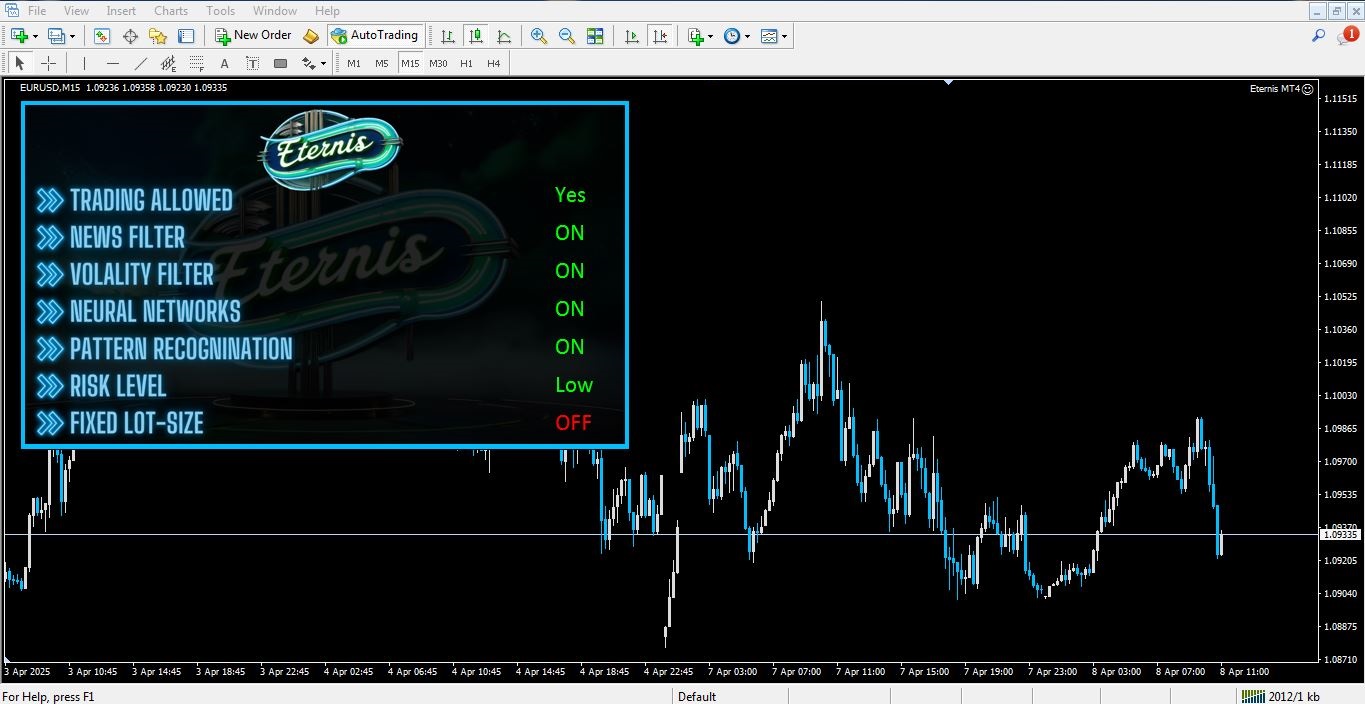Expand the Indicators list dropdown arrow
This screenshot has height=704, width=1365.
click(x=710, y=37)
